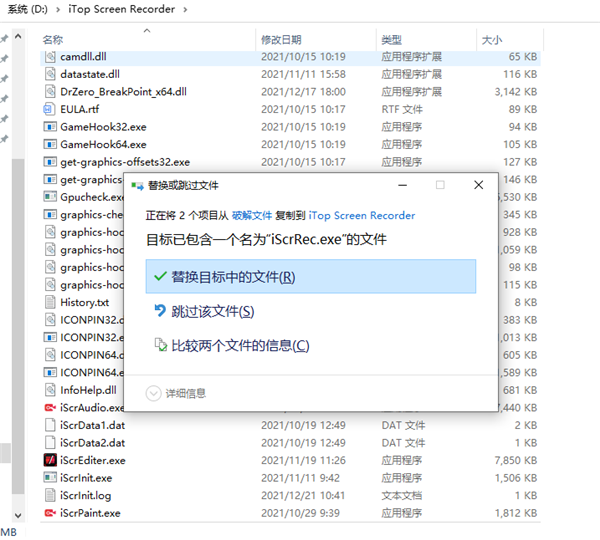The height and width of the screenshot is (540, 600).
Task: Select the camdll.dll file icon
Action: click(x=50, y=57)
